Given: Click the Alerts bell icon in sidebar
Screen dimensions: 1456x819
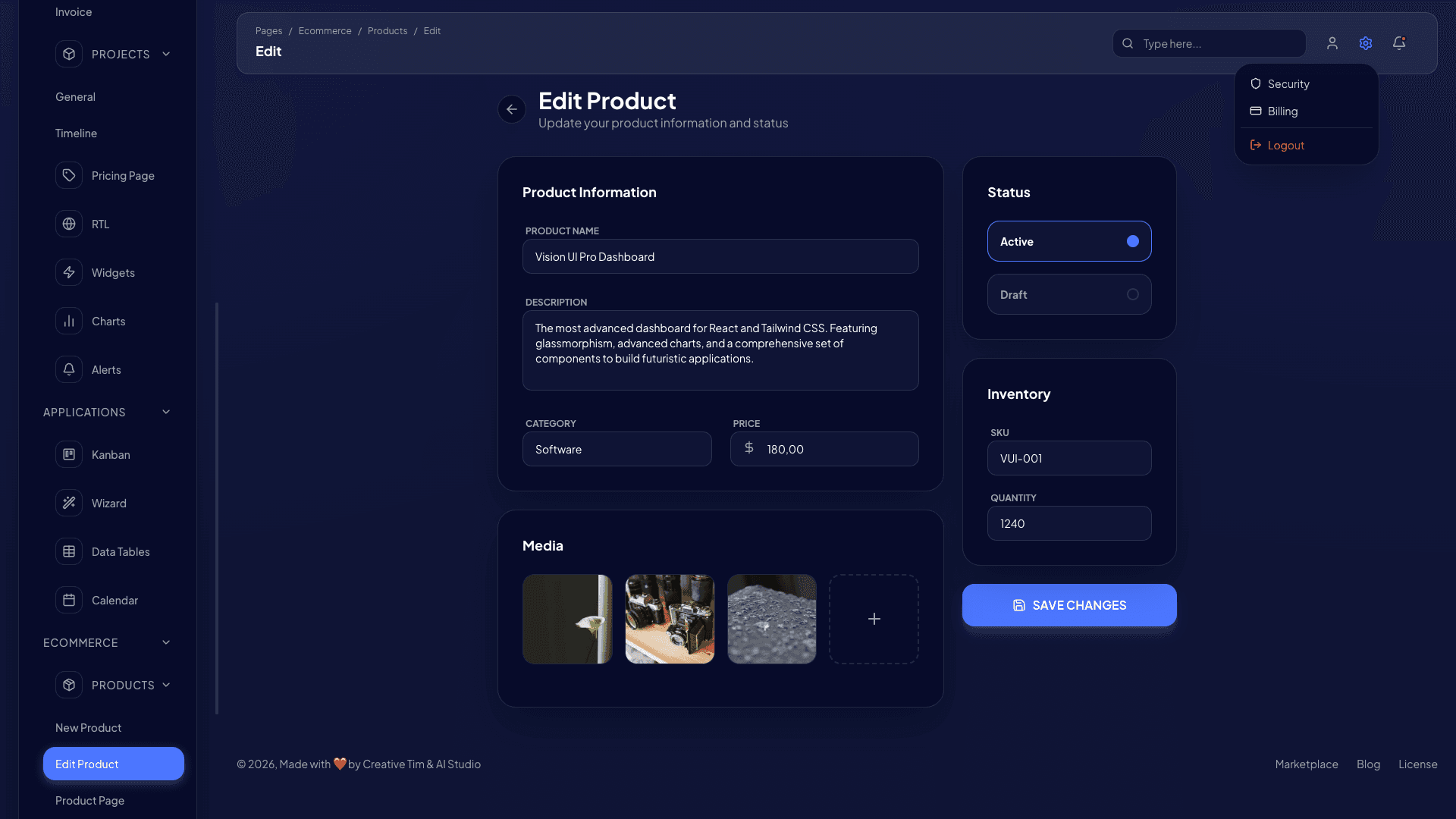Looking at the screenshot, I should pos(69,369).
